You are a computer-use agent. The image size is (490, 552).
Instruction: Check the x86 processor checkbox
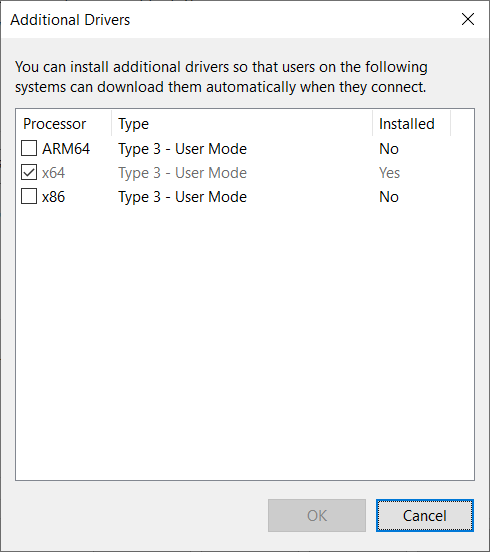pos(29,196)
